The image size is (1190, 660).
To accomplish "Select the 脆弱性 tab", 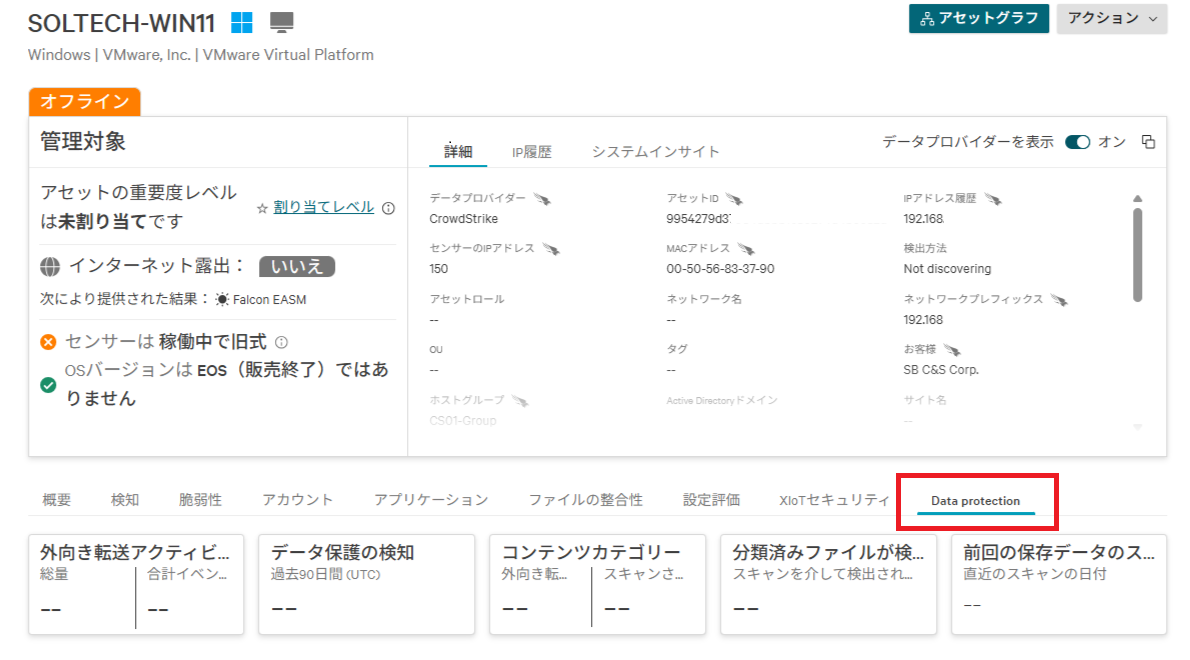I will point(200,499).
